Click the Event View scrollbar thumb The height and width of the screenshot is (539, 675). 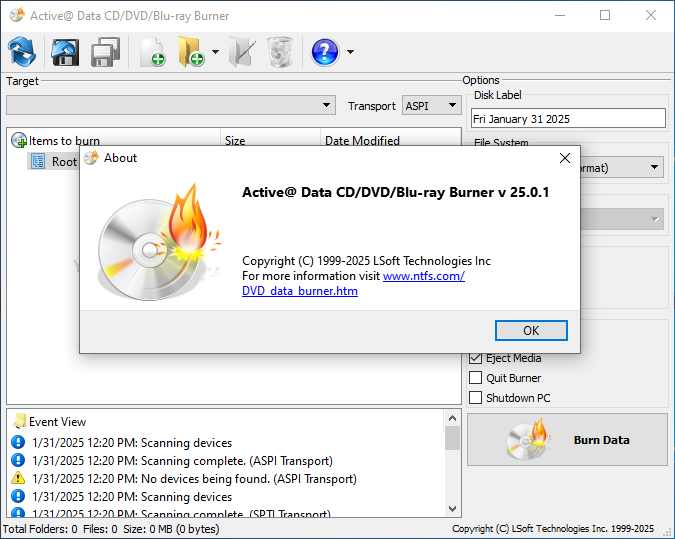click(452, 438)
